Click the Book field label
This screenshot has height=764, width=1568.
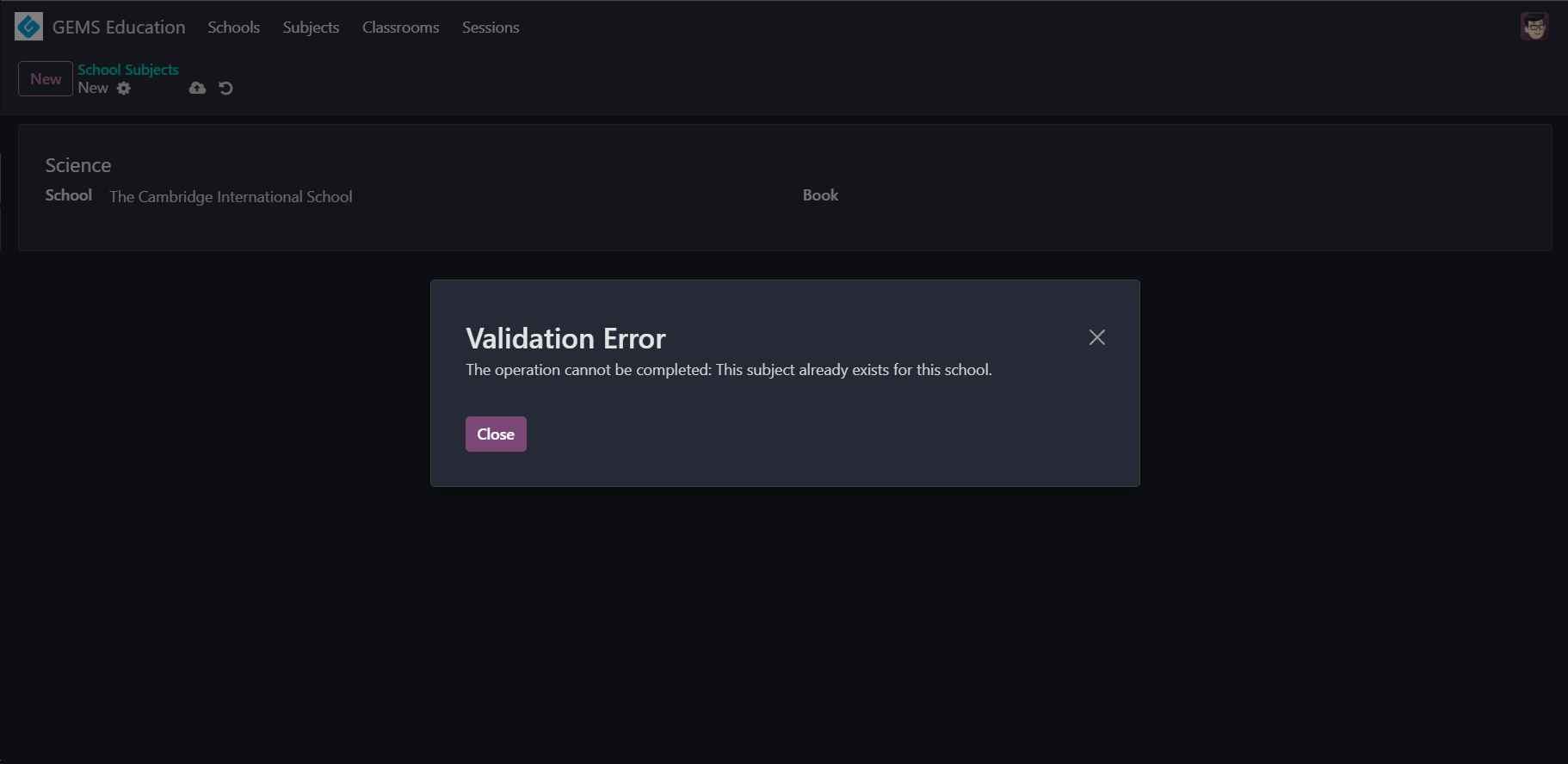tap(820, 195)
